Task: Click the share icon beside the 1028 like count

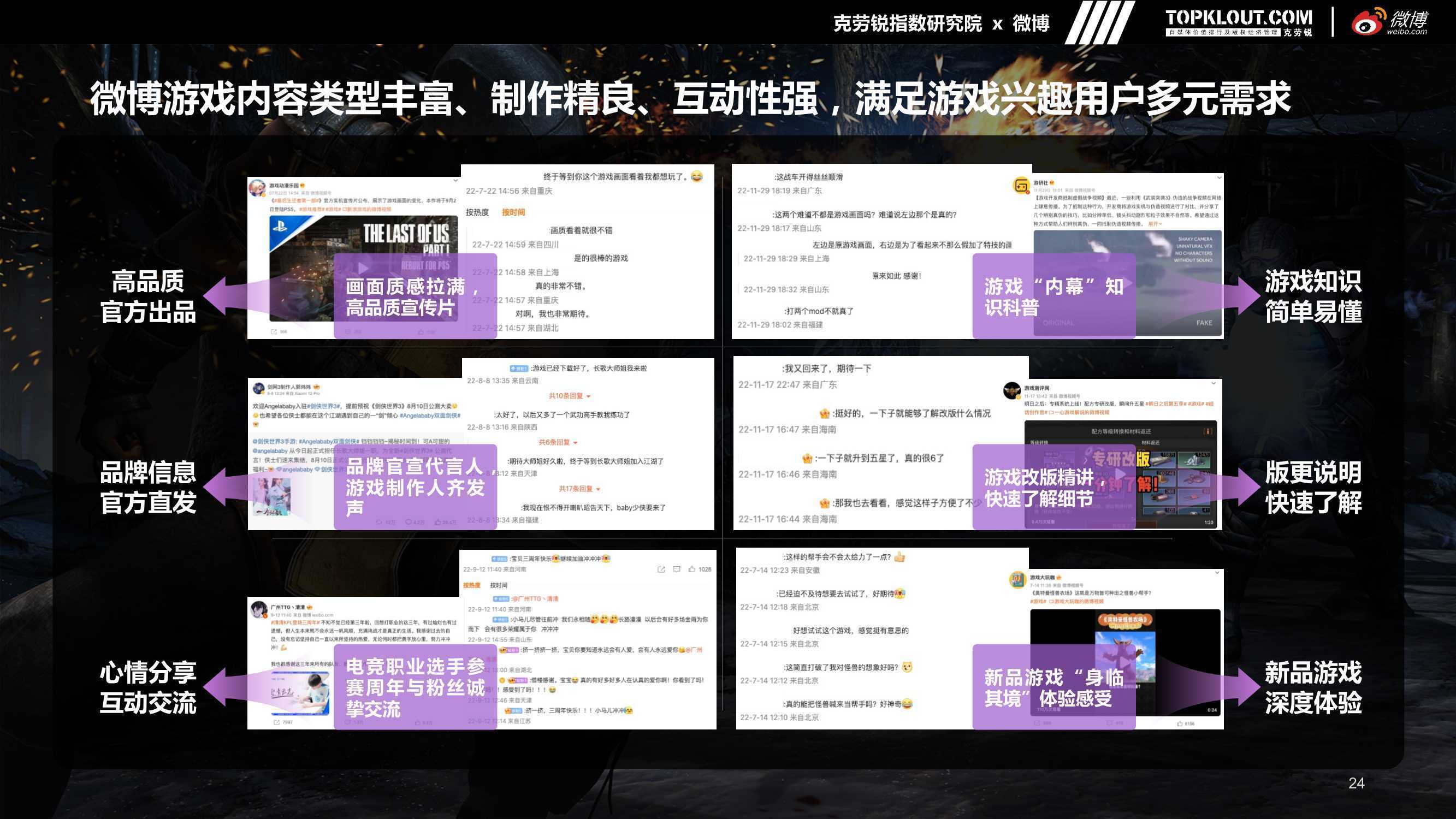Action: 661,569
